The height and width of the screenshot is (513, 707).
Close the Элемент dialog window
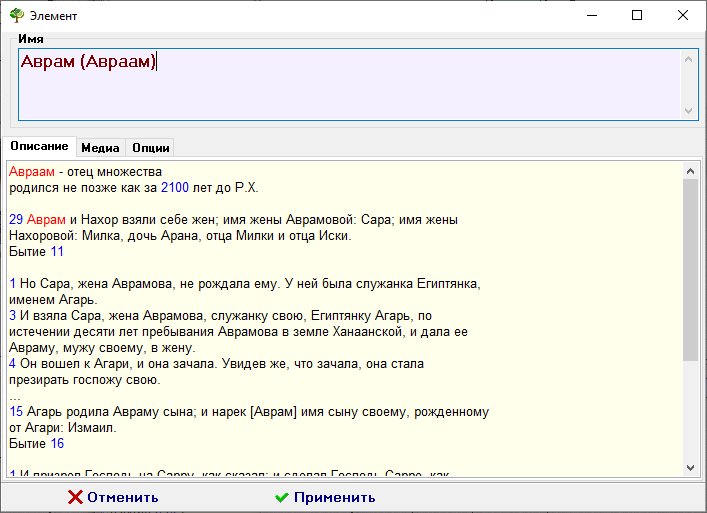point(683,15)
